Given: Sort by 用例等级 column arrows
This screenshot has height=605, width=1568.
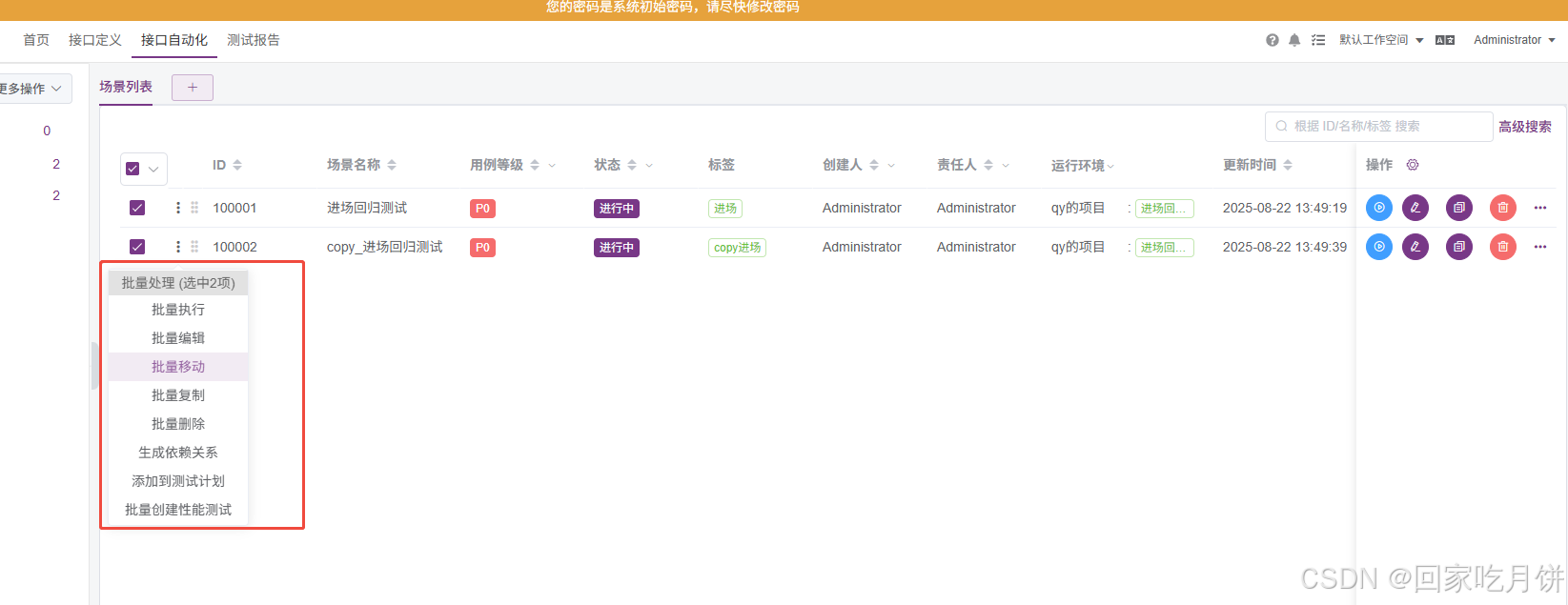Looking at the screenshot, I should [535, 165].
